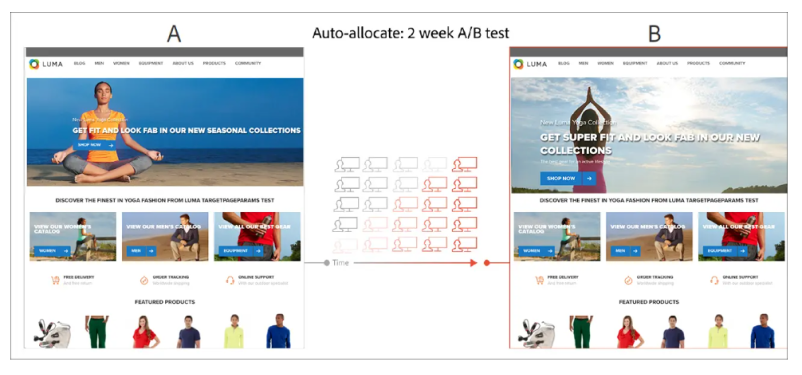Image resolution: width=802 pixels, height=375 pixels.
Task: Select the white gear product on page A
Action: point(52,334)
